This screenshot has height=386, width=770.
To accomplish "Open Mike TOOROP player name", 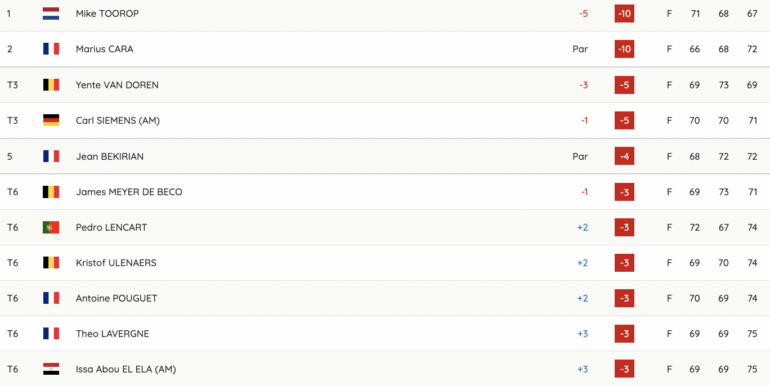I will click(x=107, y=14).
